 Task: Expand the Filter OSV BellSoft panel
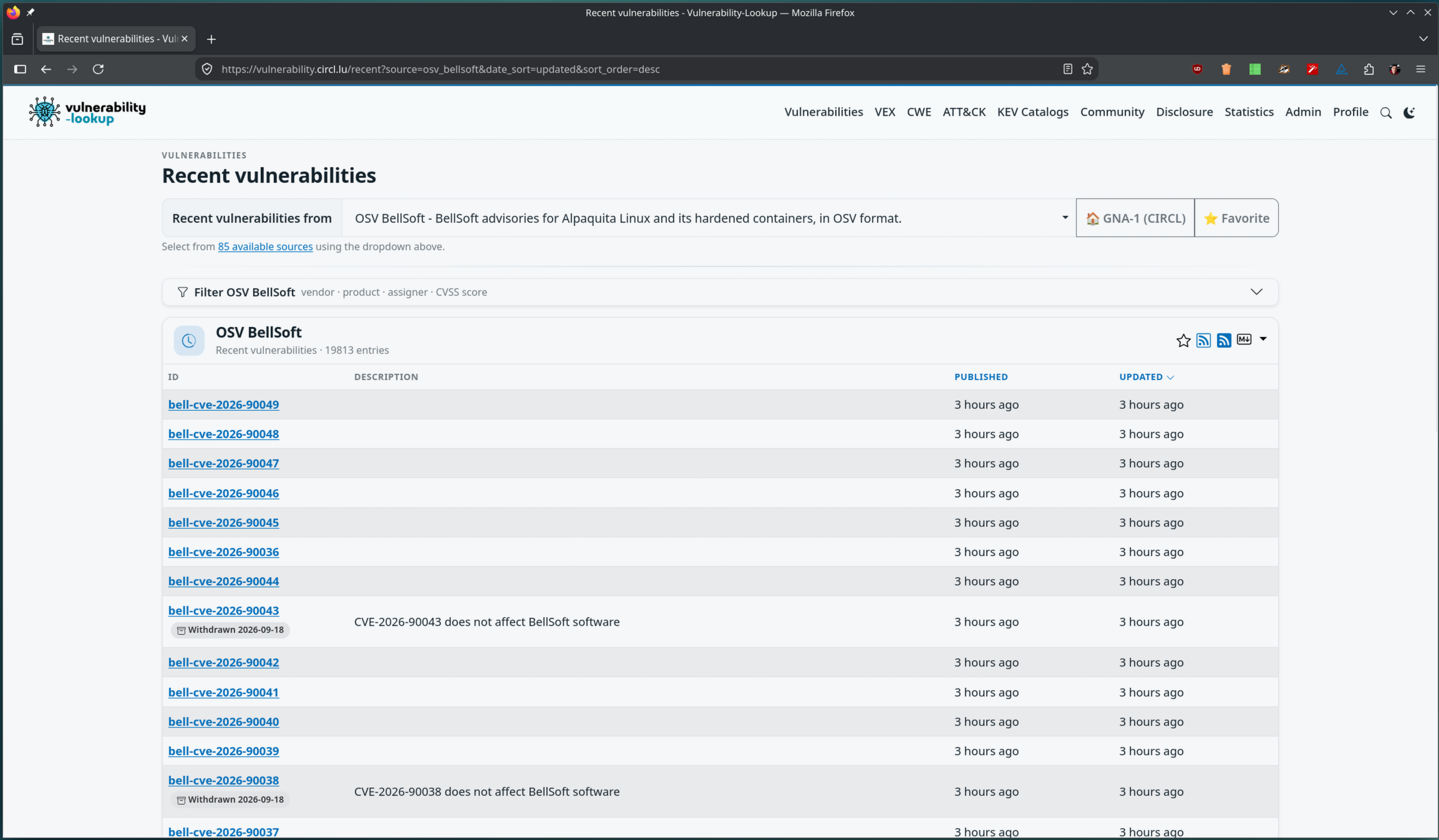(x=720, y=292)
